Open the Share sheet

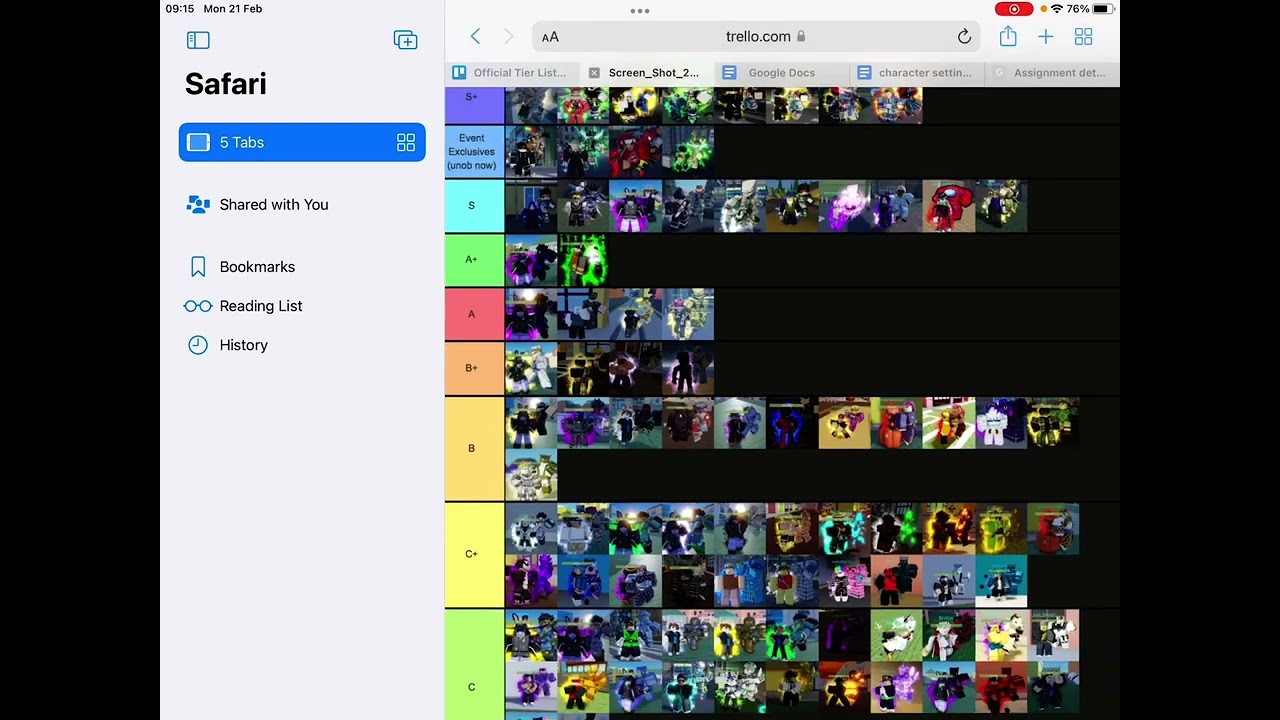[1008, 37]
